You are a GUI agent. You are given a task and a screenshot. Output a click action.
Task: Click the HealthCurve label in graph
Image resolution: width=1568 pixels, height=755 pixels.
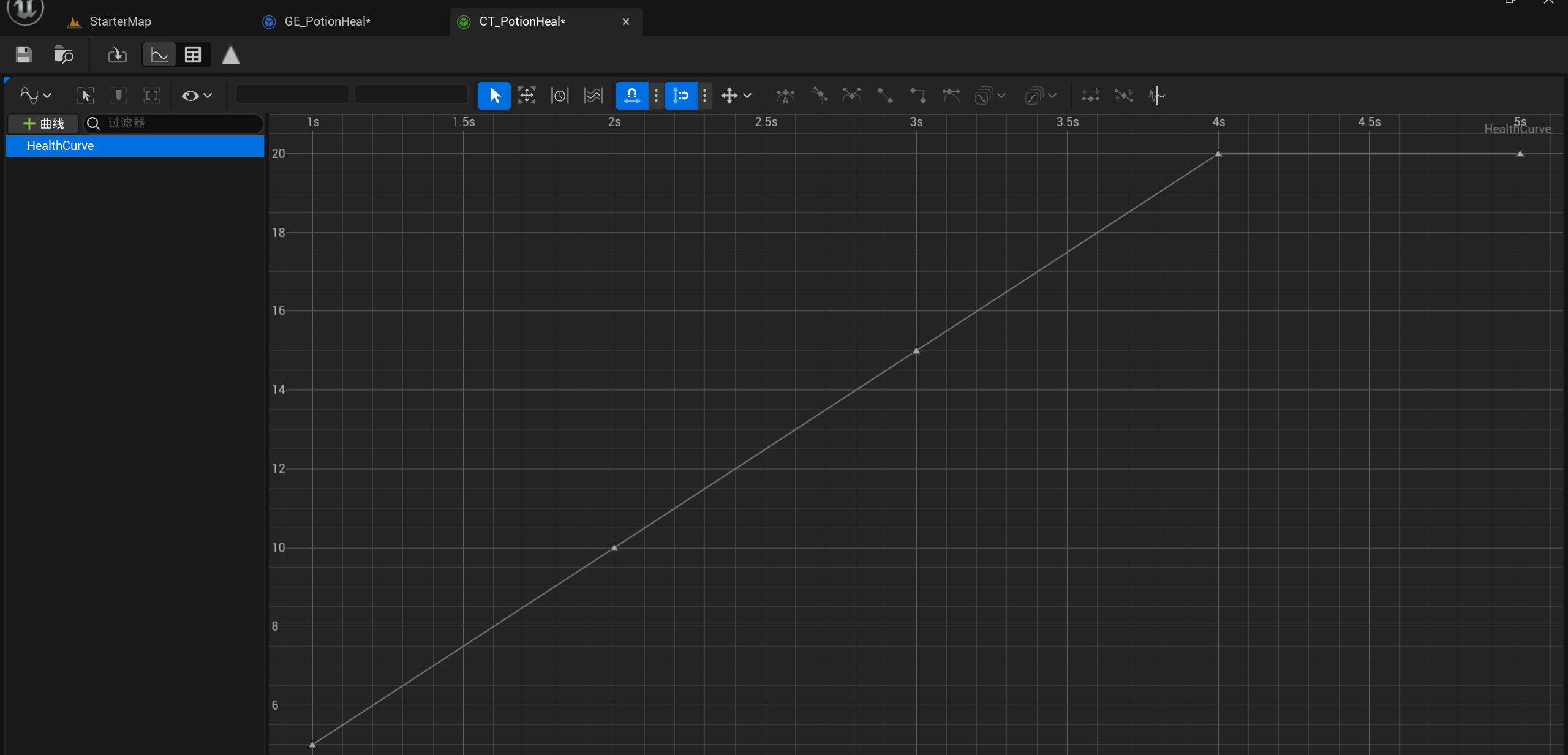[1517, 129]
